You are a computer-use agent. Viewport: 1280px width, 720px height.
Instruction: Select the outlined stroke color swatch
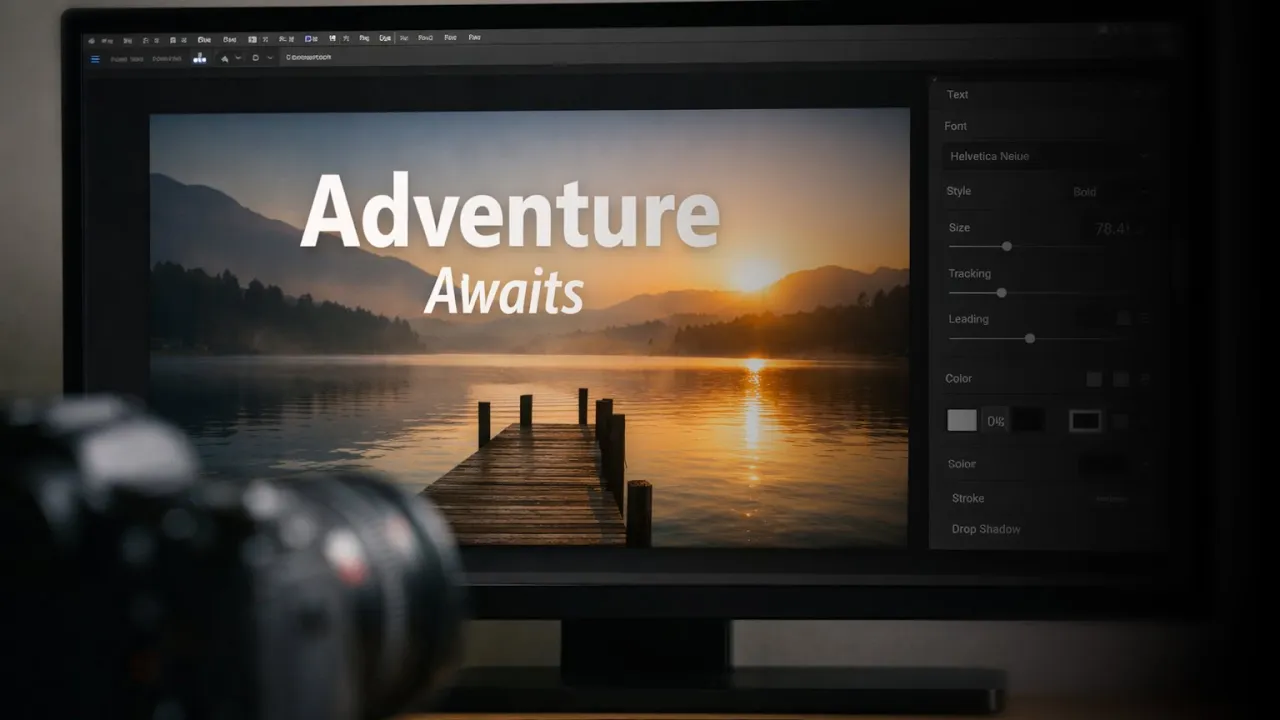(x=1085, y=421)
